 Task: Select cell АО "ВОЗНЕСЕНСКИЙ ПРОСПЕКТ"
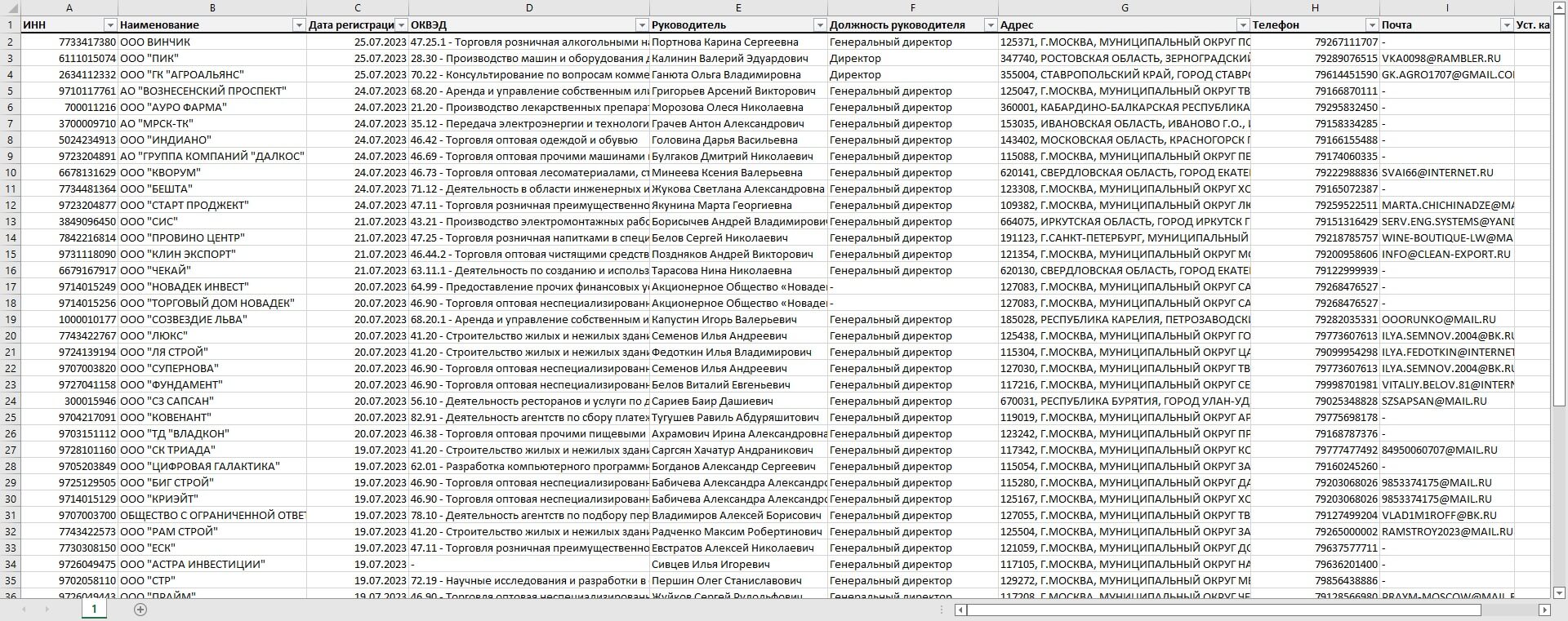[x=212, y=91]
